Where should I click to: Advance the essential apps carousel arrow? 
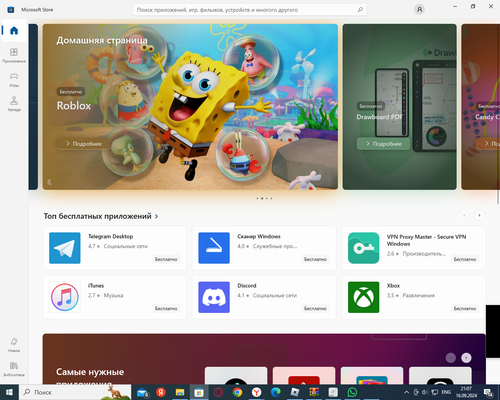[x=466, y=358]
